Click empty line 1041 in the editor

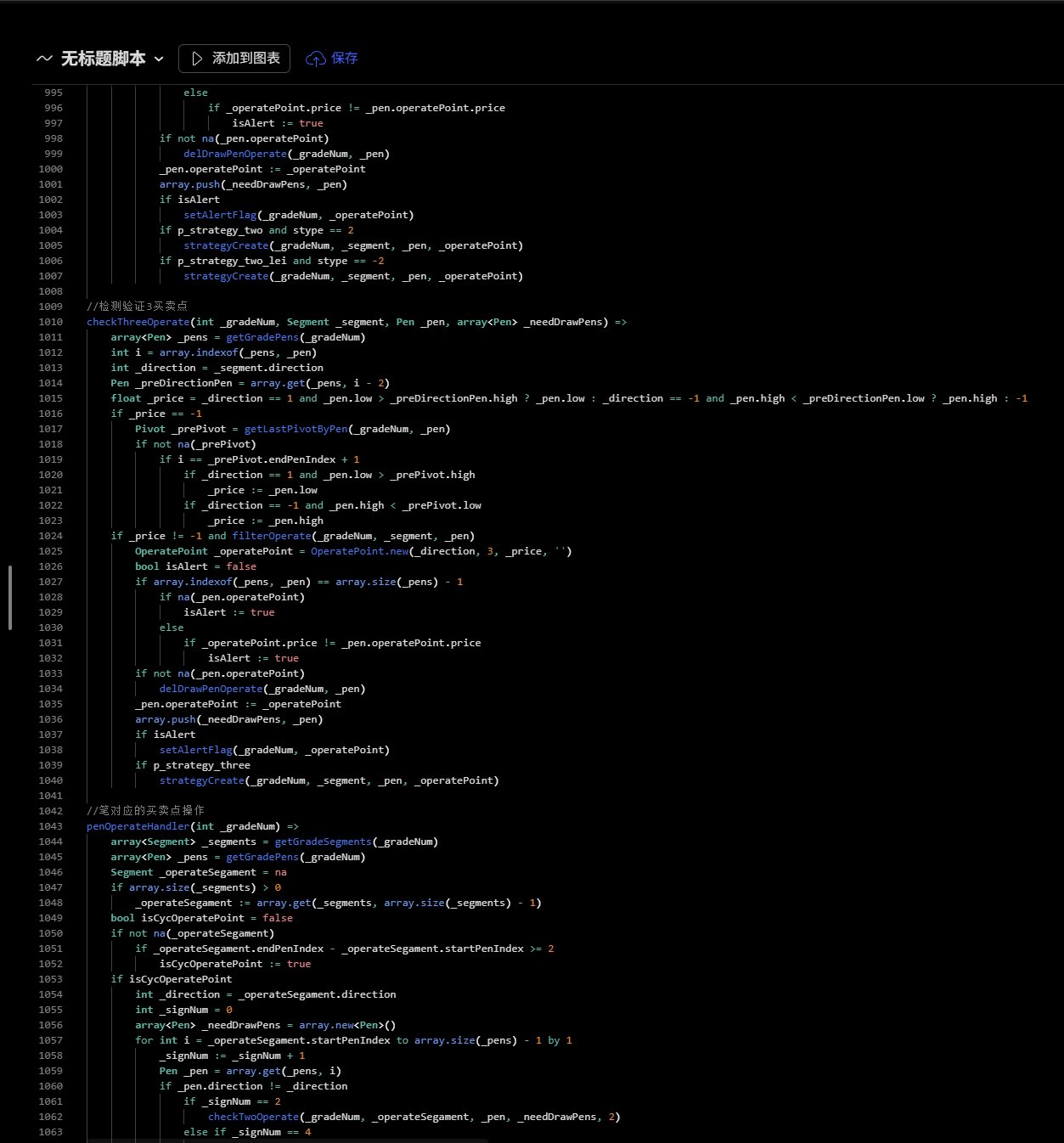340,796
